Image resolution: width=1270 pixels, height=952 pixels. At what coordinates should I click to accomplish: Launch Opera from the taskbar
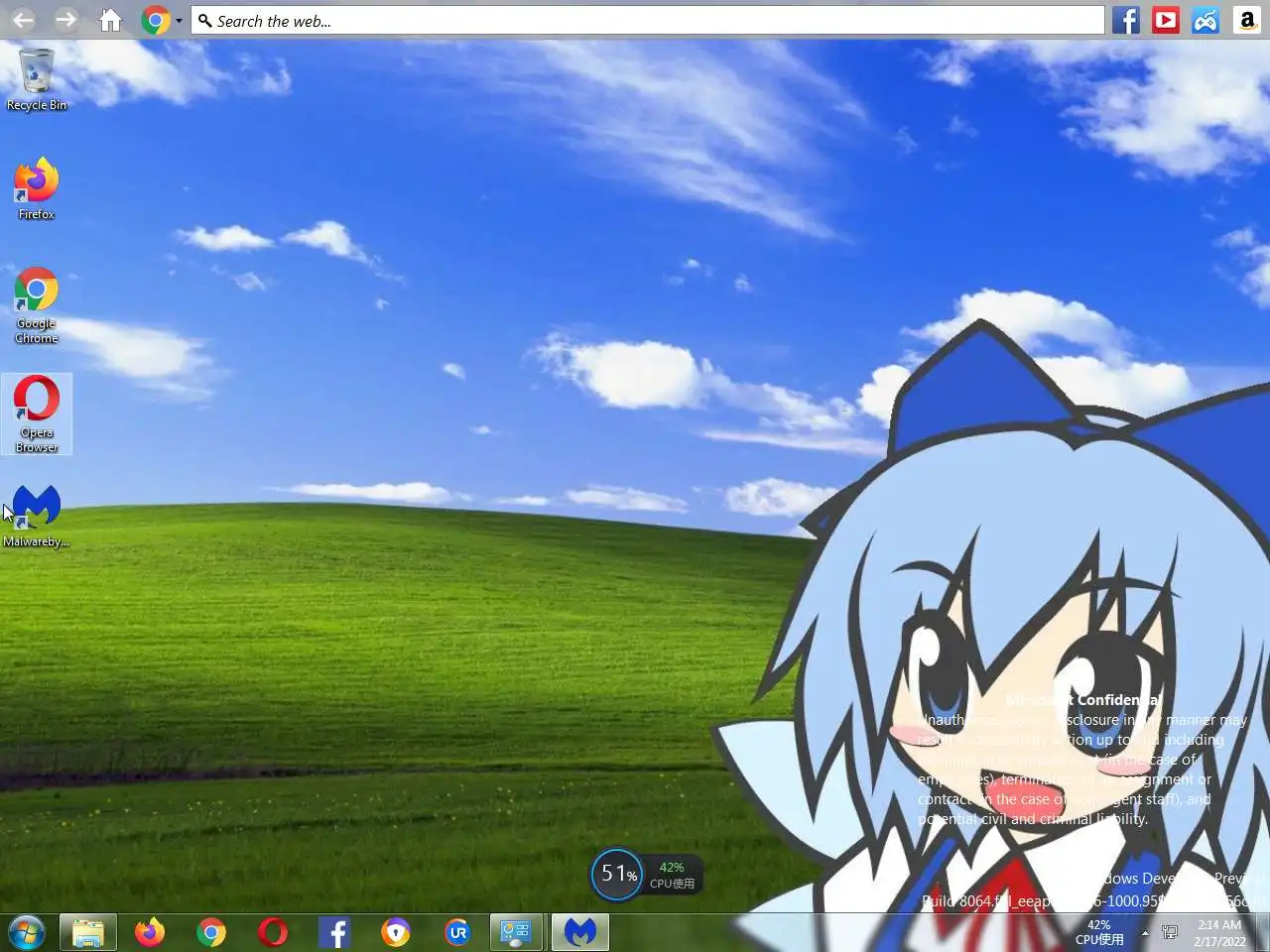click(273, 932)
